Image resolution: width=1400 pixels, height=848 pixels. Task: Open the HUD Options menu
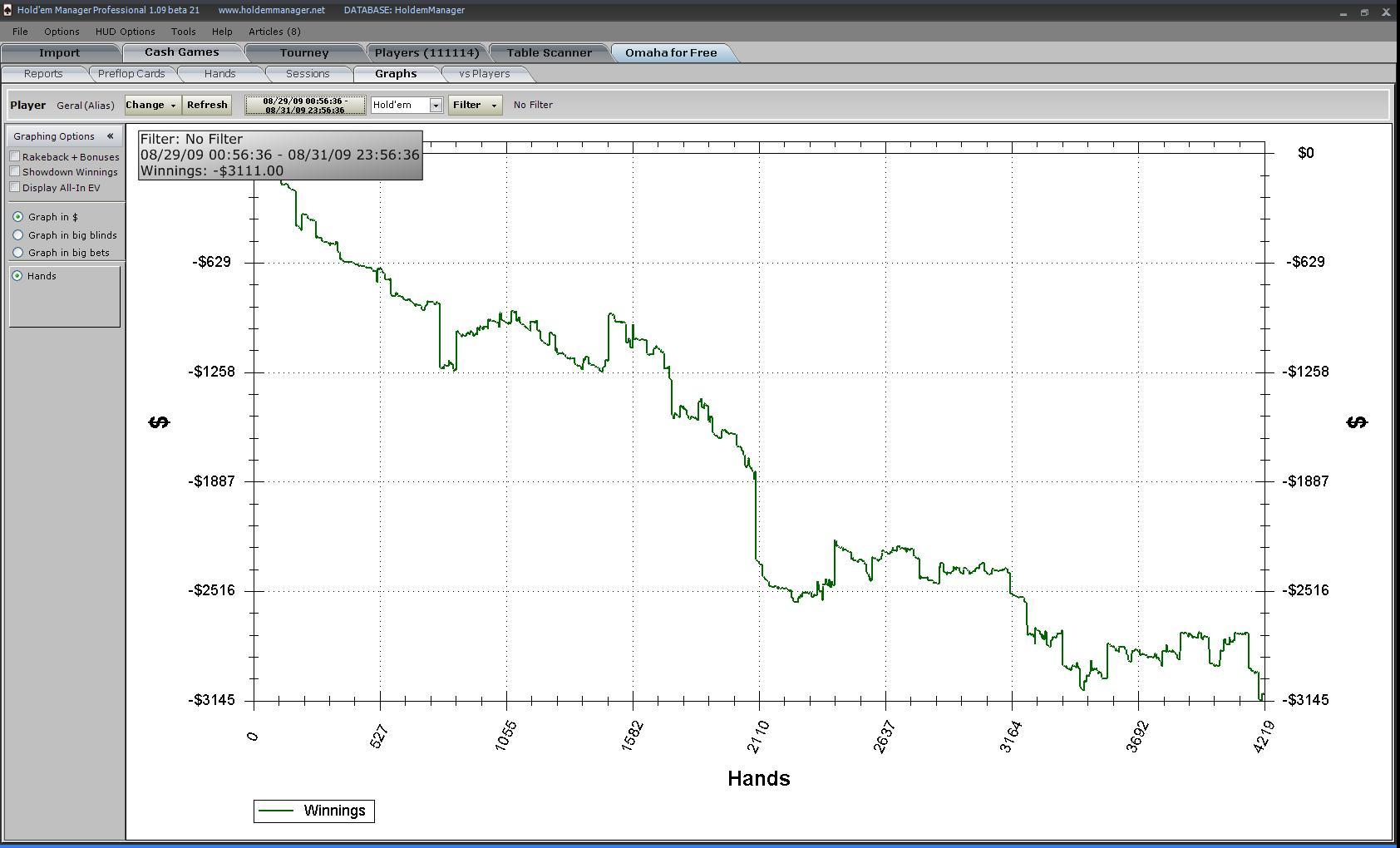(126, 32)
